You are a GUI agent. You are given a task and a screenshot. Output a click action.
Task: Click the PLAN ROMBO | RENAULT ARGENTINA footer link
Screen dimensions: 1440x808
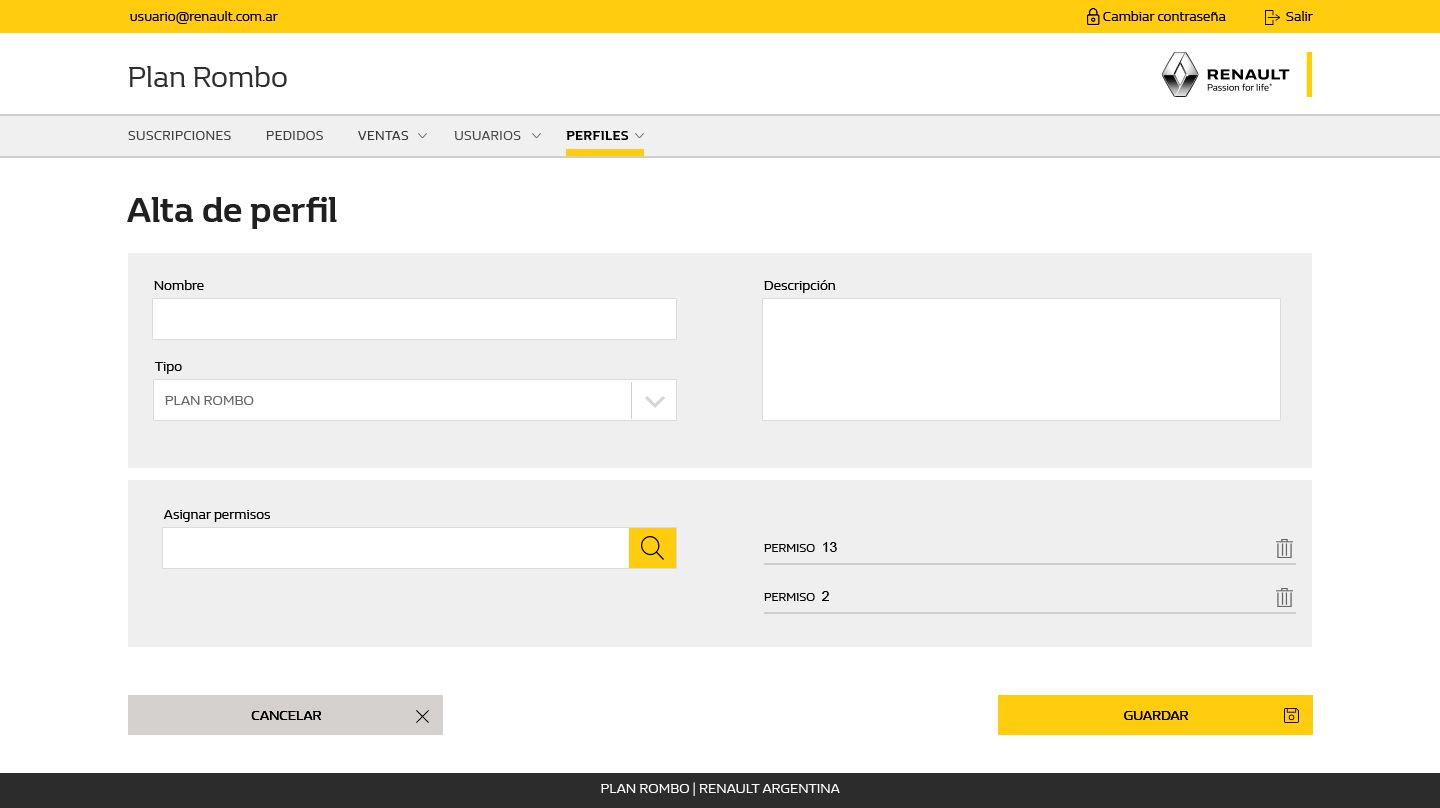719,789
